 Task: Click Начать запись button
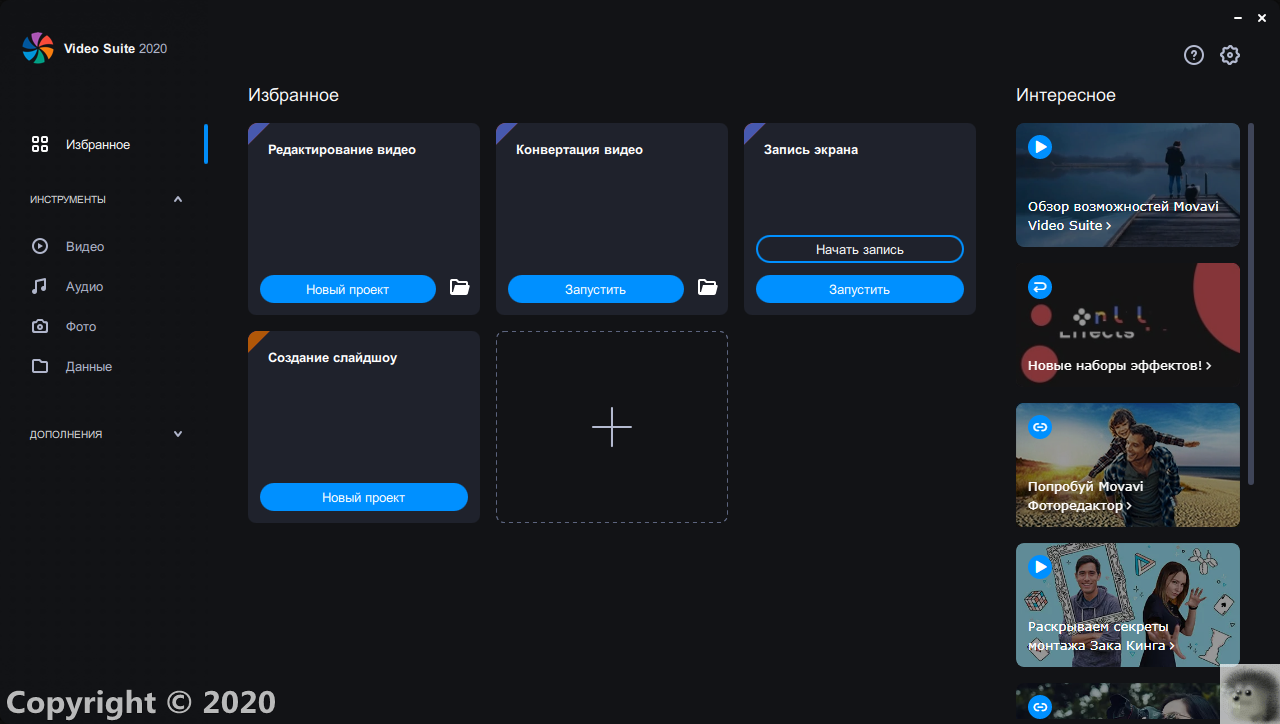point(860,249)
